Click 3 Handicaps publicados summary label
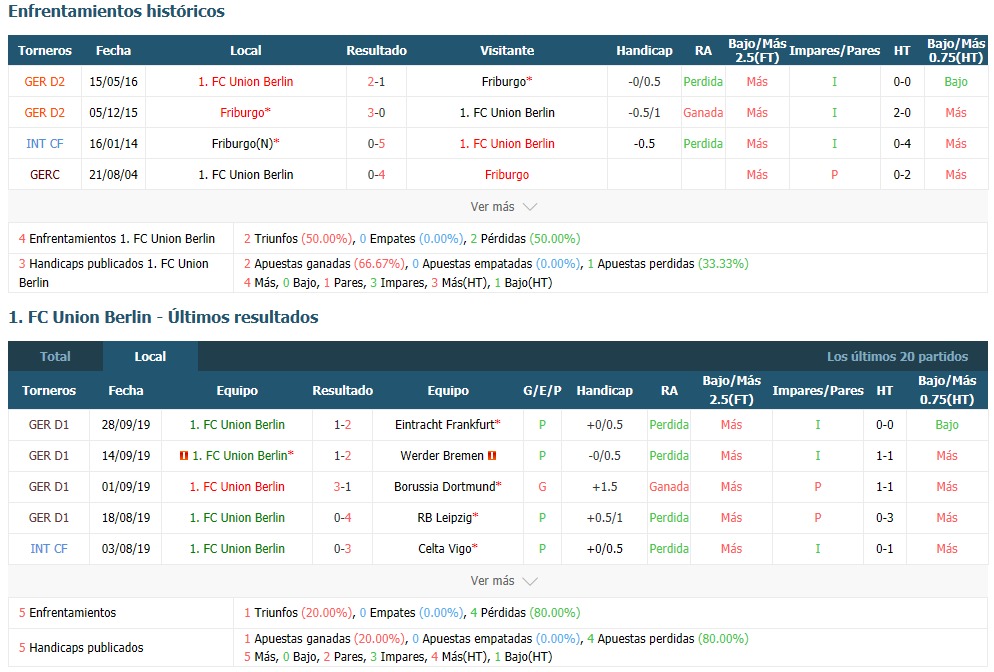This screenshot has width=994, height=672. point(113,273)
